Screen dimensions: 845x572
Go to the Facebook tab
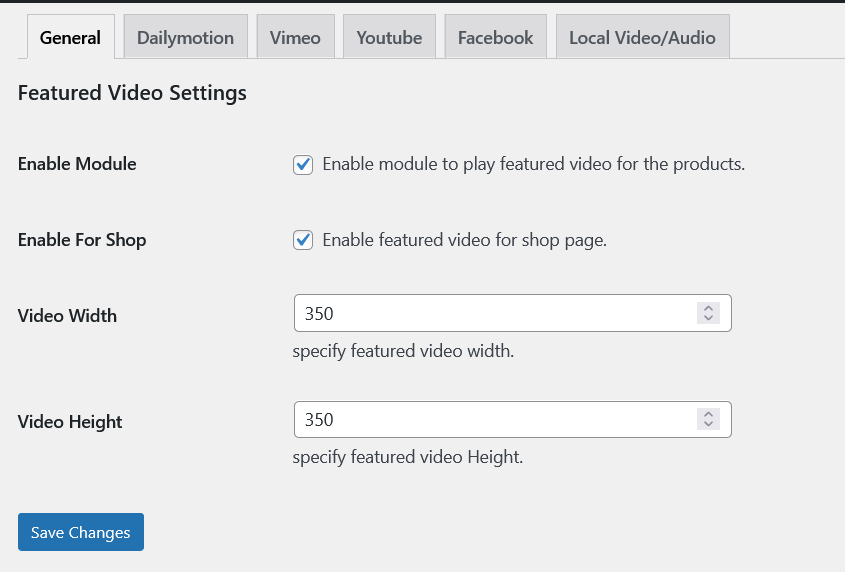pos(495,38)
